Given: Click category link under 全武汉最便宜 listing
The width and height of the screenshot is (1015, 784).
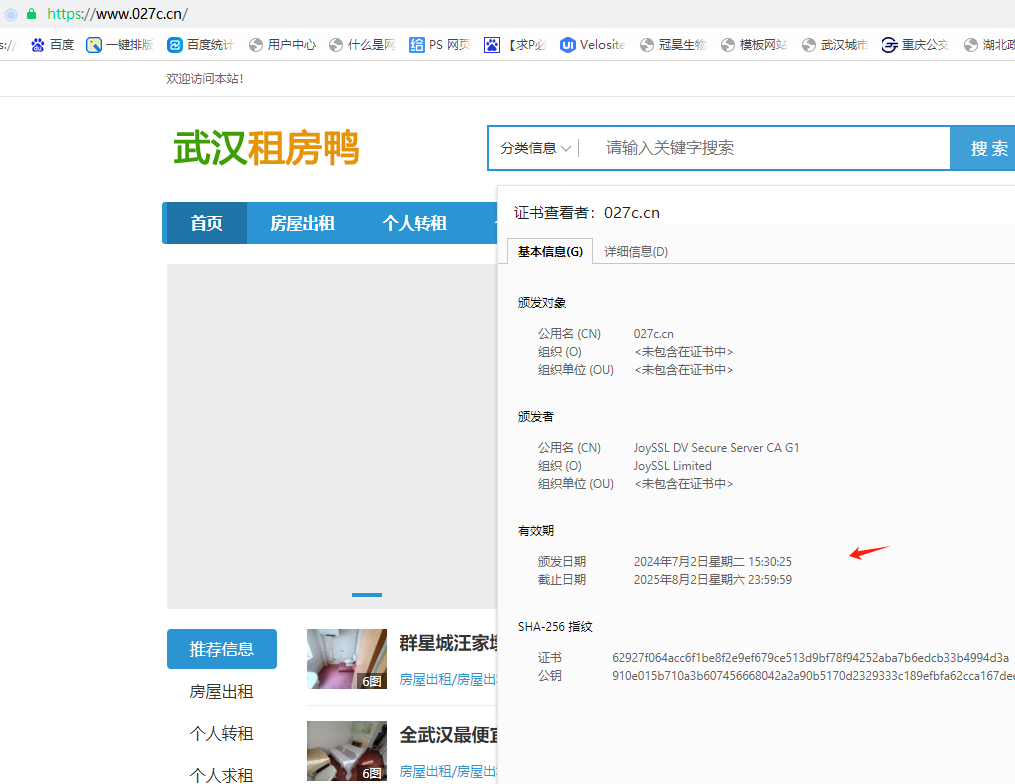Looking at the screenshot, I should [448, 771].
